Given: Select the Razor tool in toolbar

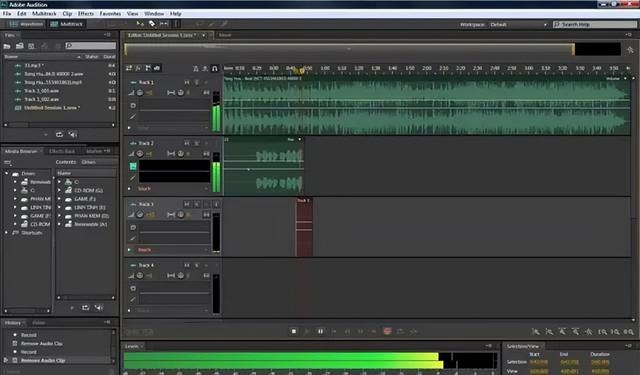Looking at the screenshot, I should [x=152, y=24].
